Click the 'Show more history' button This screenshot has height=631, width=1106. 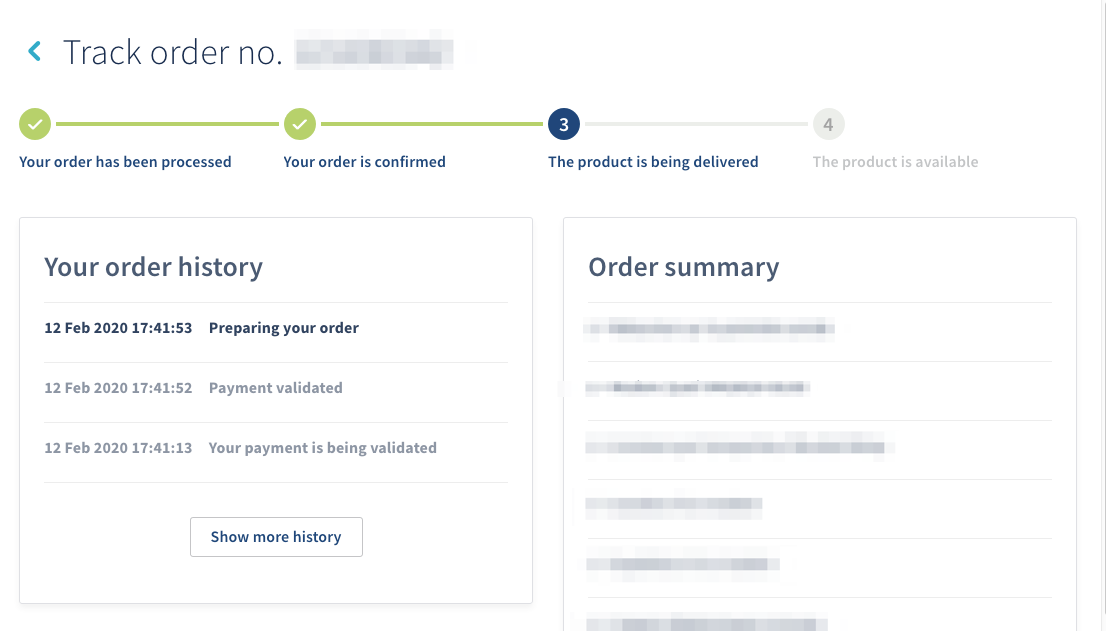point(276,537)
